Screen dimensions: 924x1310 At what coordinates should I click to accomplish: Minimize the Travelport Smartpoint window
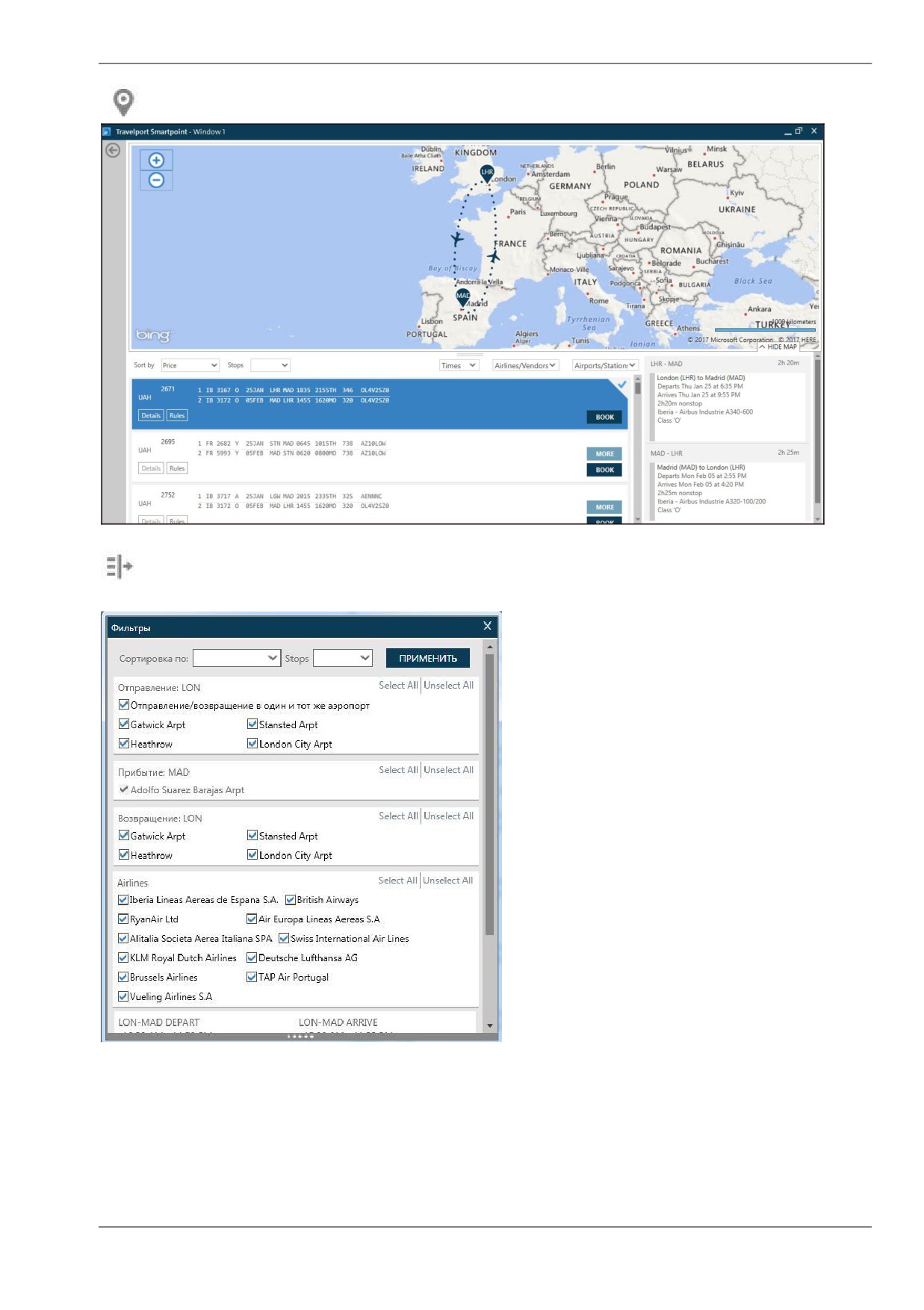(787, 131)
